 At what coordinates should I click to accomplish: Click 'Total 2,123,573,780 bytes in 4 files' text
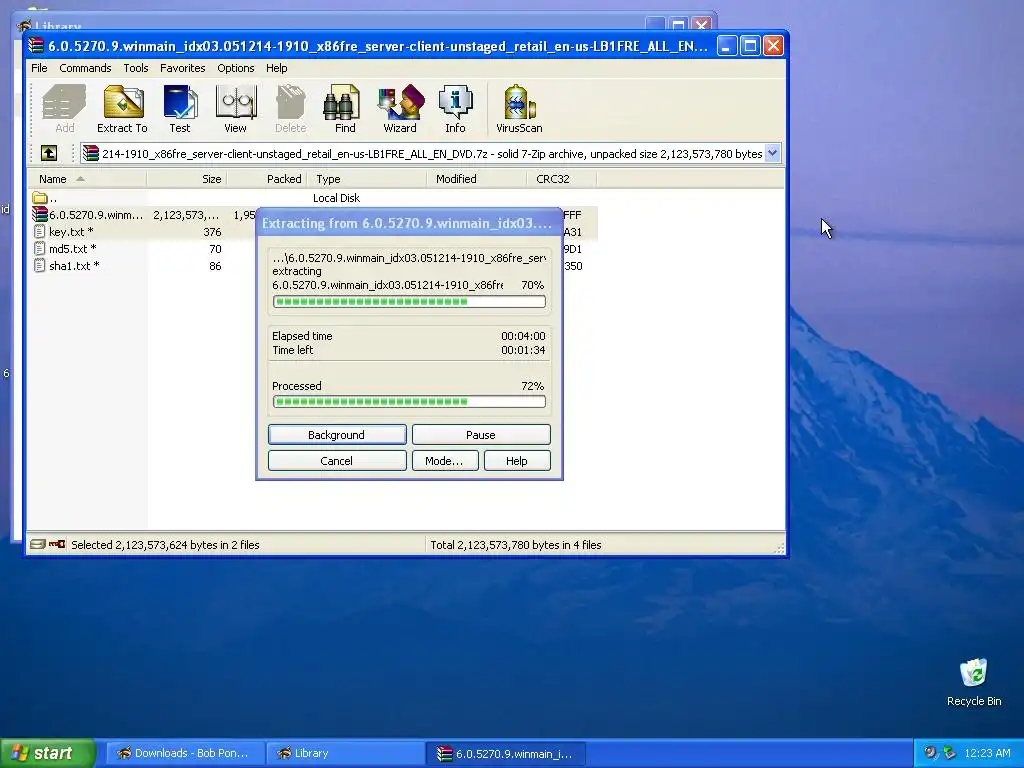516,545
